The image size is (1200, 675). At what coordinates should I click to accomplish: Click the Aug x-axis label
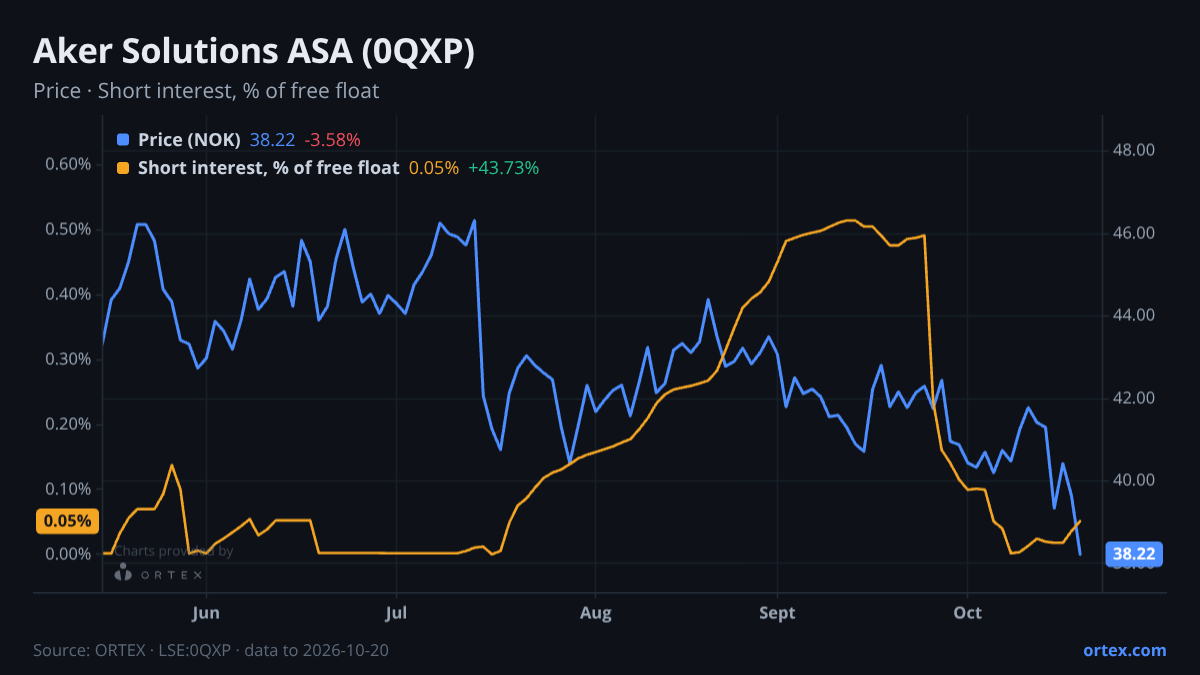pyautogui.click(x=595, y=612)
